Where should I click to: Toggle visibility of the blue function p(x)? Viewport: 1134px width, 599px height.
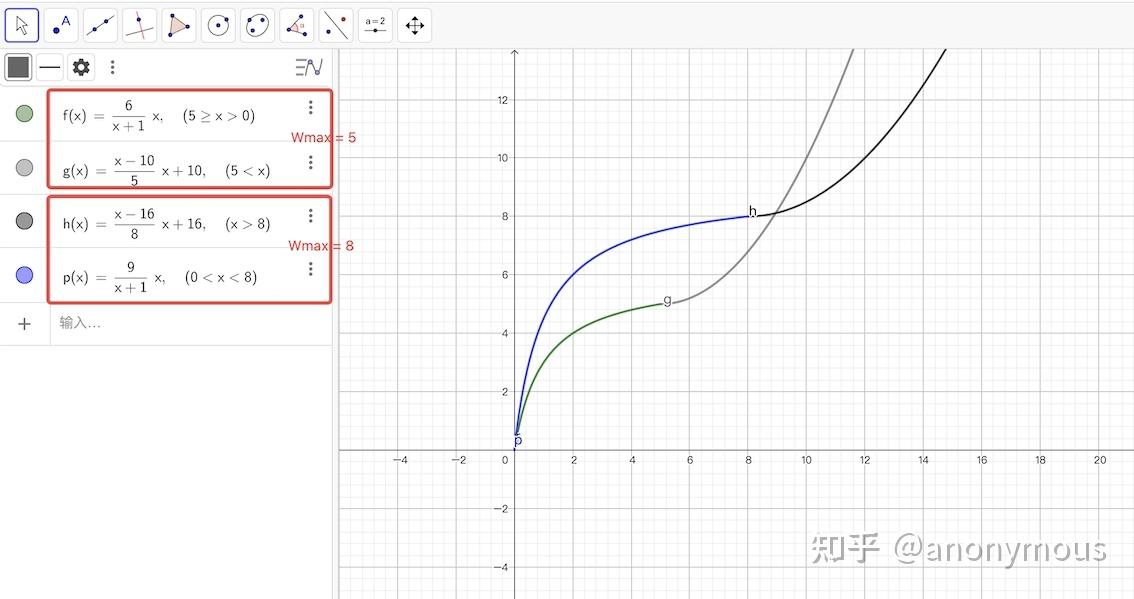24,274
